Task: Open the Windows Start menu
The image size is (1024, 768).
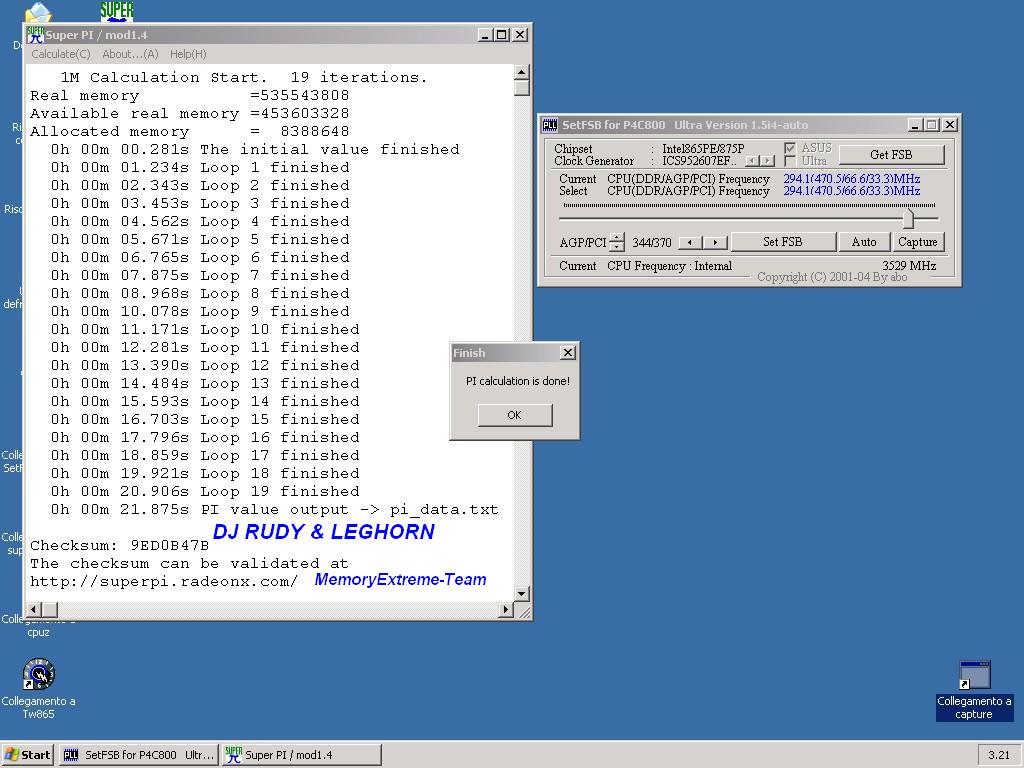Action: click(x=27, y=755)
